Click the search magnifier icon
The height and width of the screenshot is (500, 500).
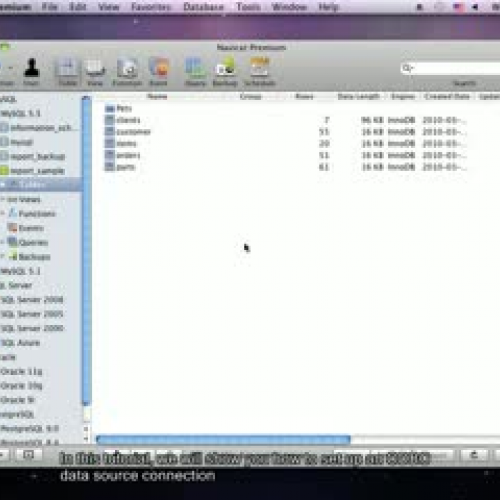point(407,68)
